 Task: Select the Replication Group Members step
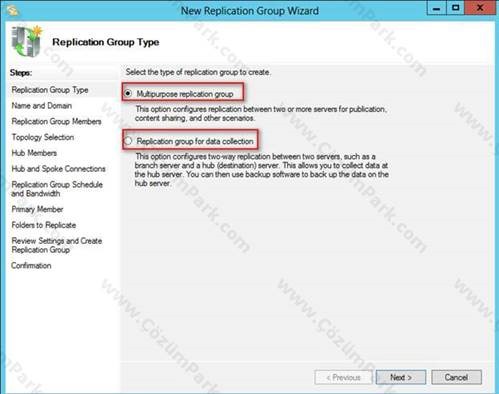[x=56, y=121]
